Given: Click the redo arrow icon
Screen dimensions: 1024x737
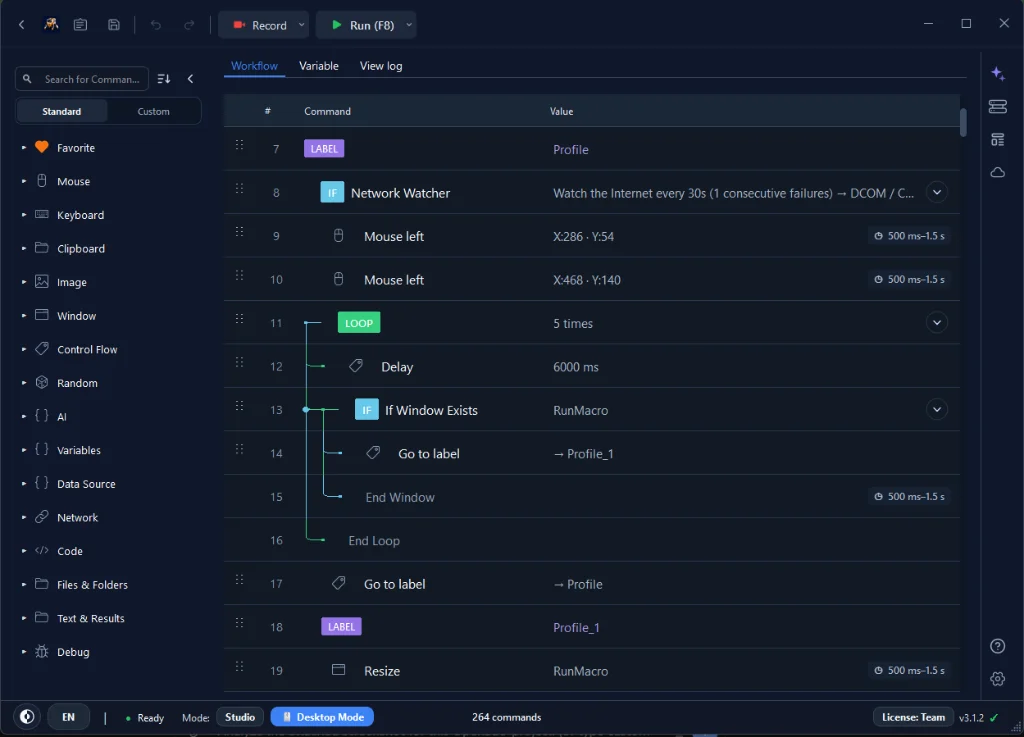Looking at the screenshot, I should [x=189, y=25].
